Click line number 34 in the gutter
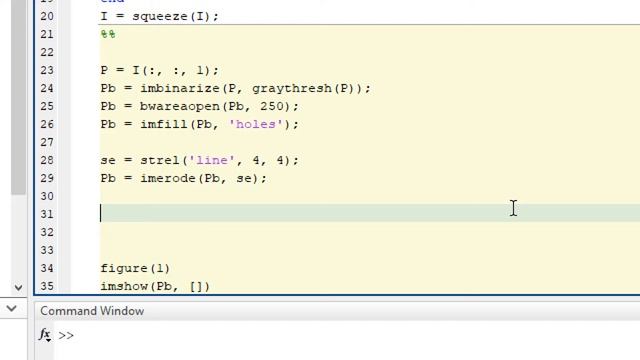 (x=47, y=268)
